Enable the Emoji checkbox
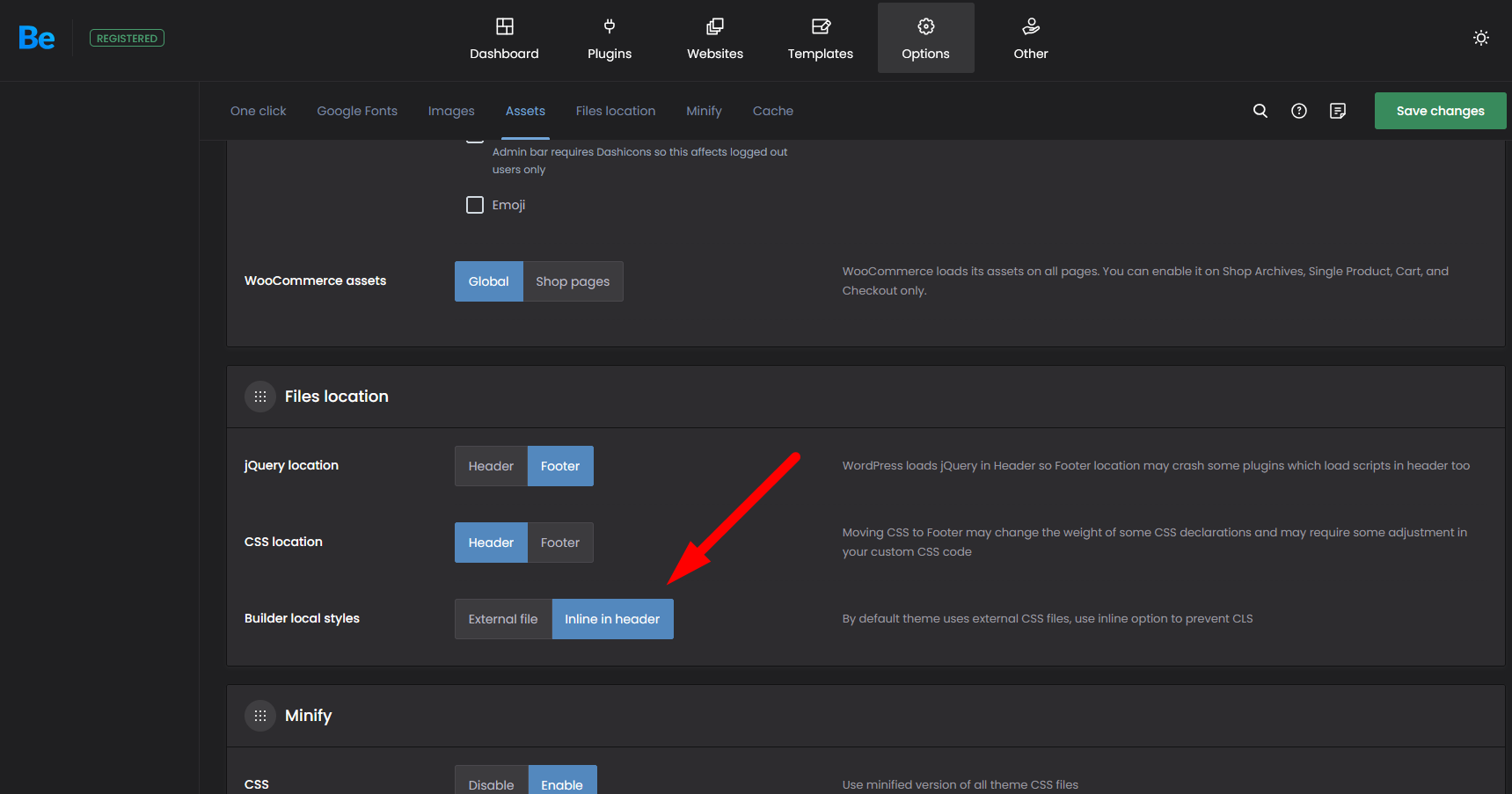The height and width of the screenshot is (794, 1512). (x=475, y=205)
